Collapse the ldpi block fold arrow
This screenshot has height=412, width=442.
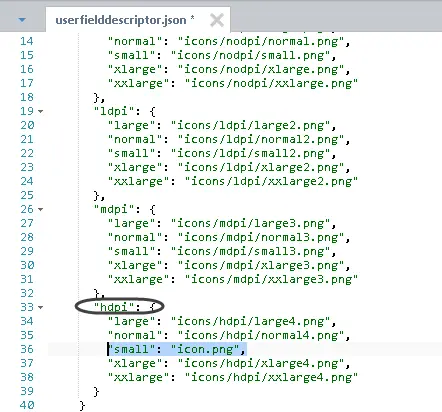pos(40,111)
